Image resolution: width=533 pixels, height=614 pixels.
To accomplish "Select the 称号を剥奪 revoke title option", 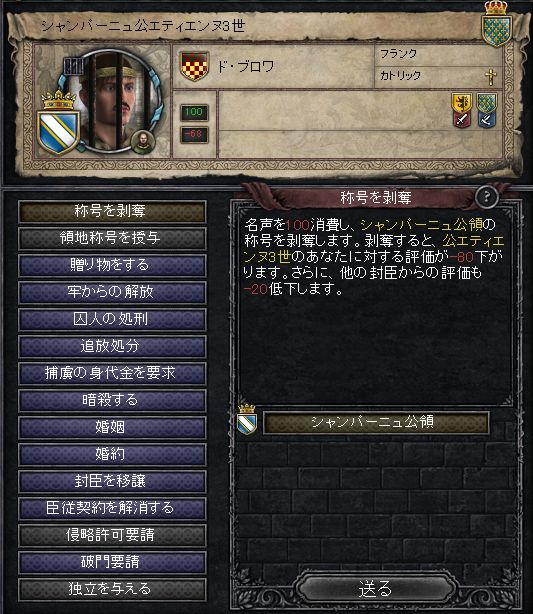I will click(x=112, y=211).
